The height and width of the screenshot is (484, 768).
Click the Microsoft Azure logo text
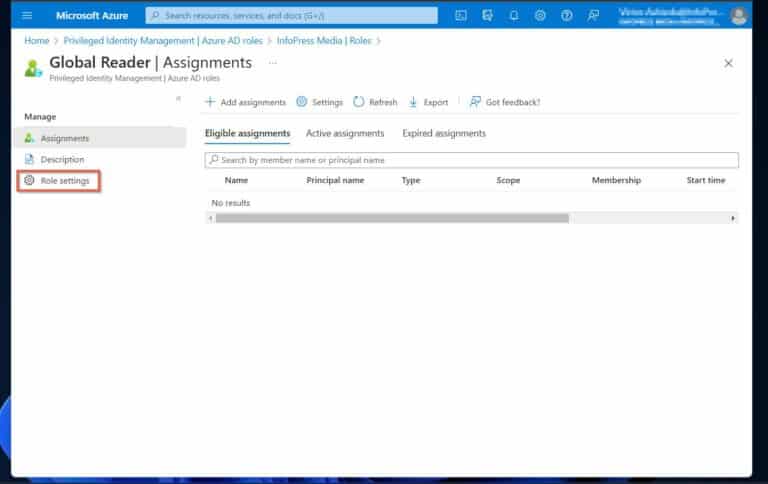pos(92,16)
